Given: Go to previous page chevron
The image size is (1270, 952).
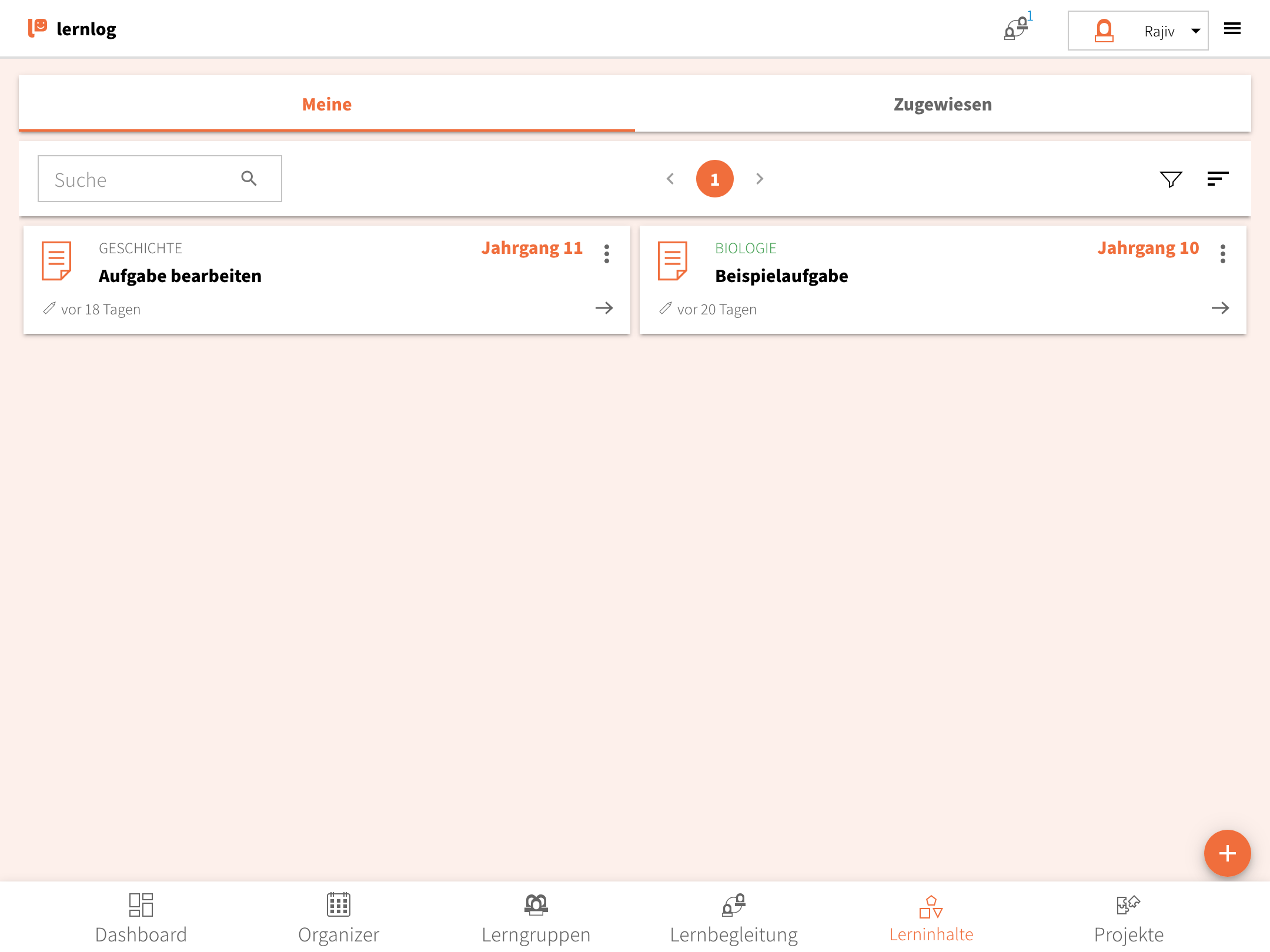Looking at the screenshot, I should click(x=670, y=179).
